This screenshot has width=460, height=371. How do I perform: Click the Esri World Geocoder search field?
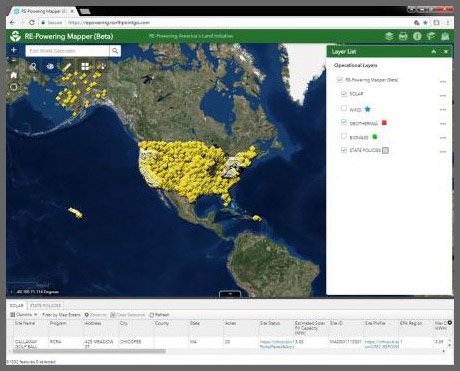pos(67,51)
